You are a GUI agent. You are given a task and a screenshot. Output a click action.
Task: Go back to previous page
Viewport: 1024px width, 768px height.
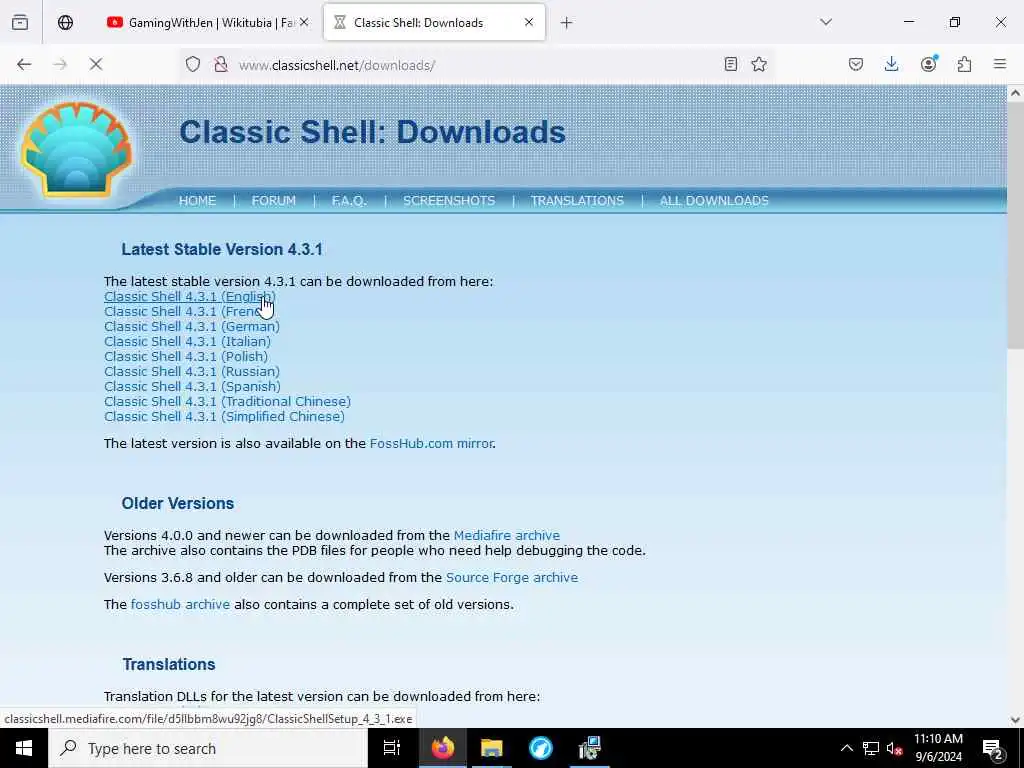point(24,65)
